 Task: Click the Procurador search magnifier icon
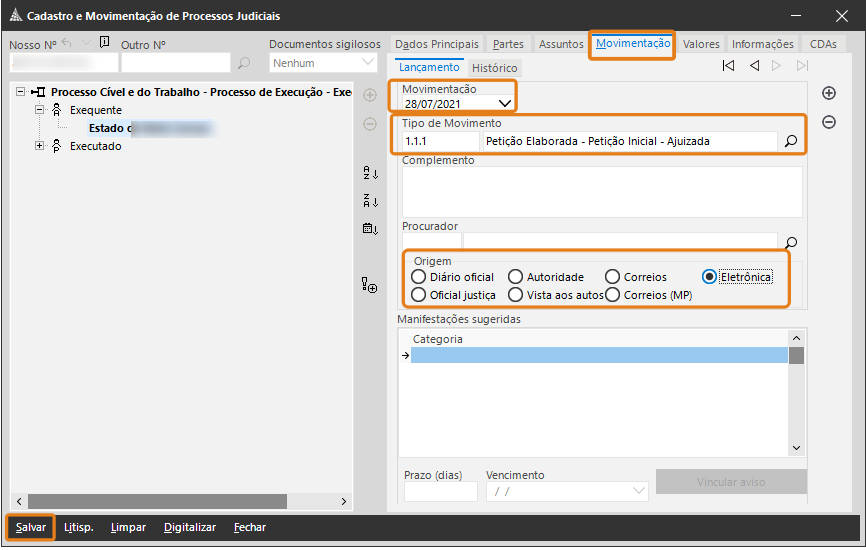(791, 242)
